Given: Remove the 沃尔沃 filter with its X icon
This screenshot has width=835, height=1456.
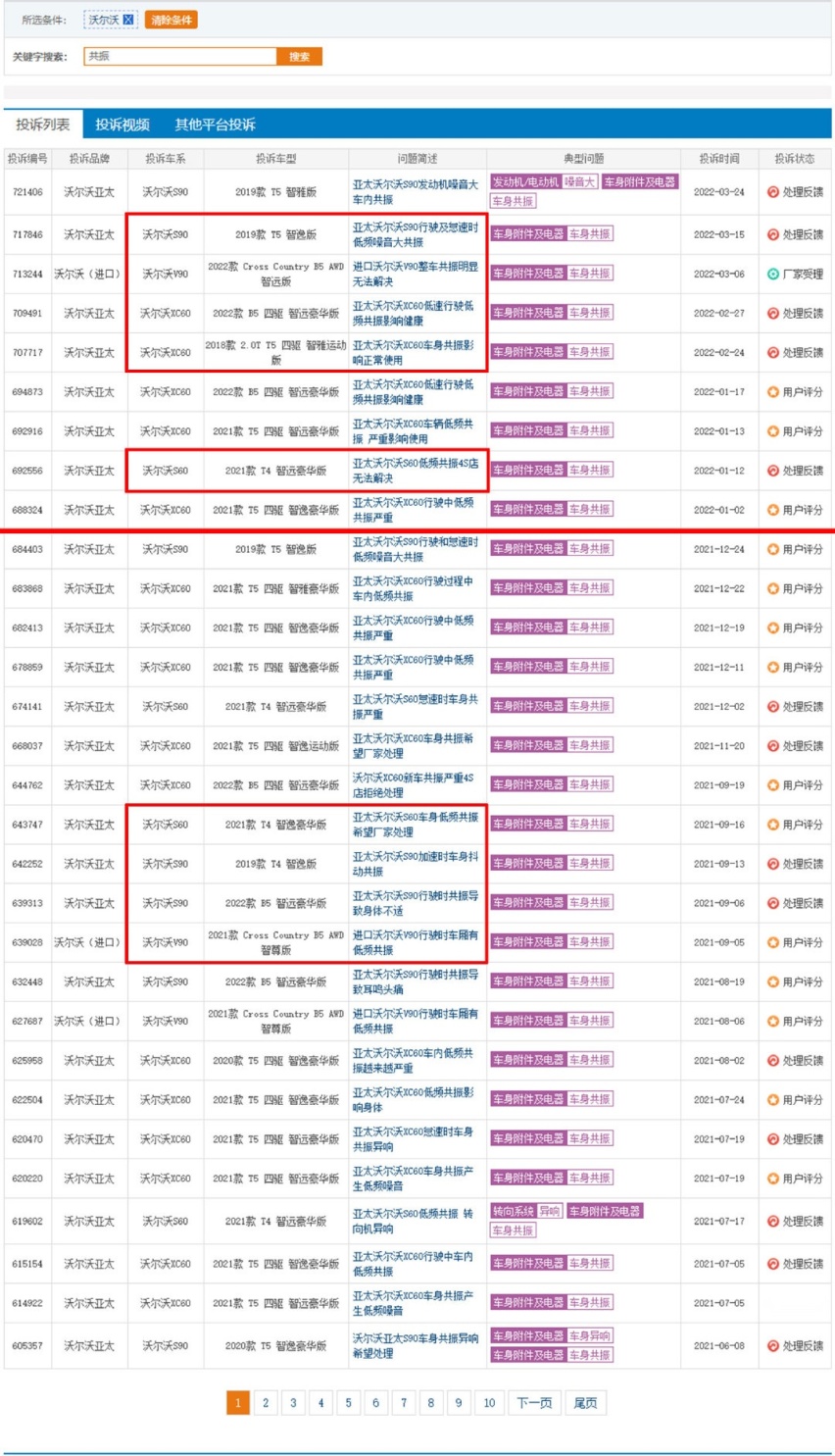Looking at the screenshot, I should [x=128, y=20].
